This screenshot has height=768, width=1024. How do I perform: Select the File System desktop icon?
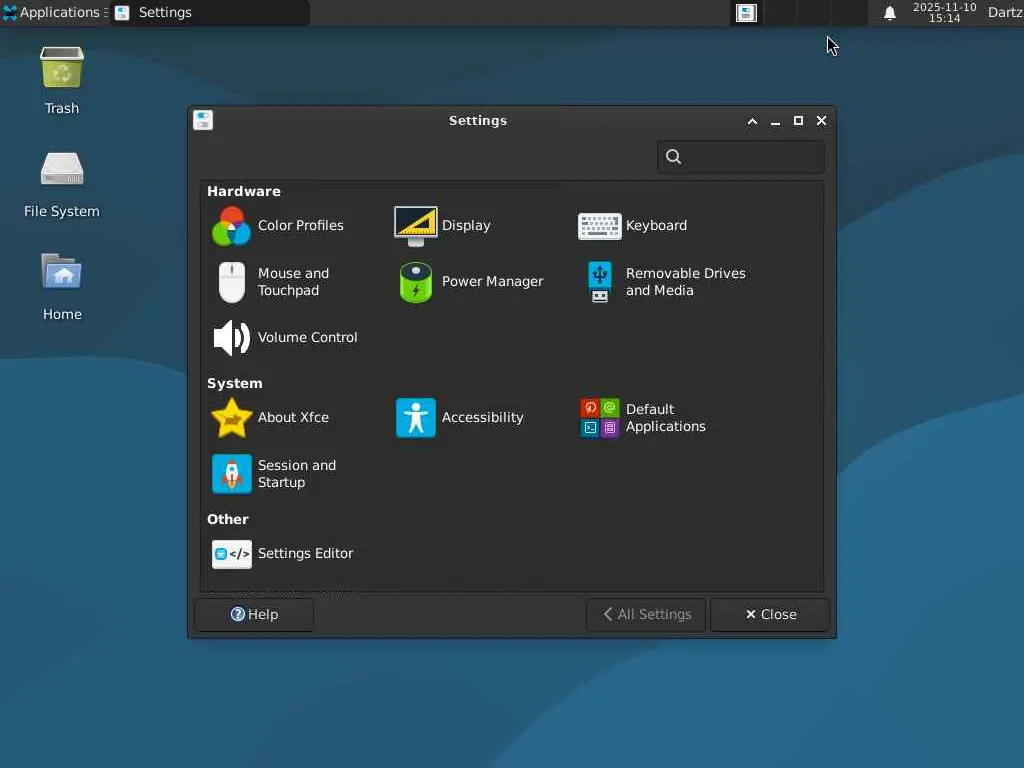[62, 170]
